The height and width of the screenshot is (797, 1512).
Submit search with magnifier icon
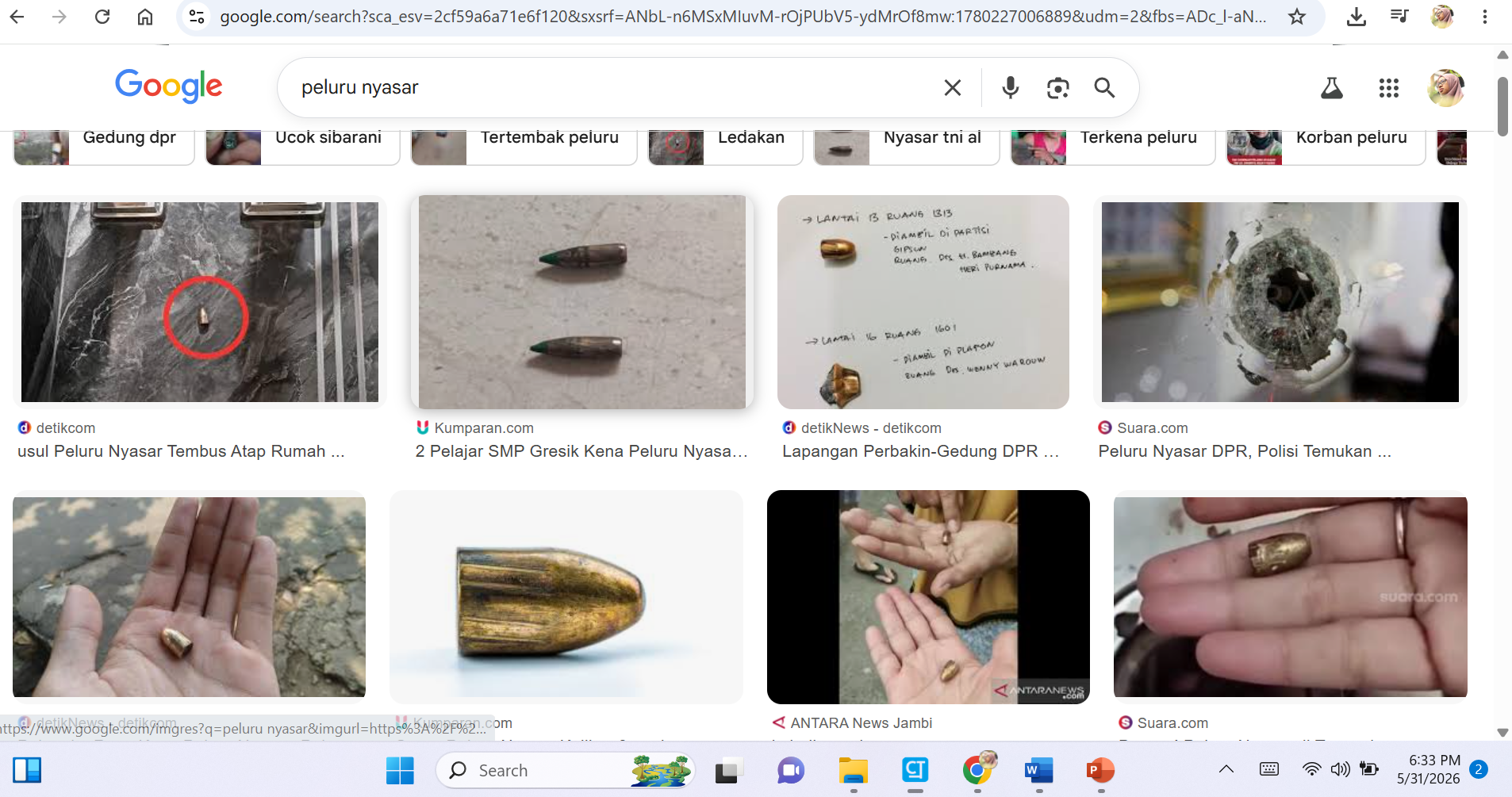click(x=1104, y=87)
